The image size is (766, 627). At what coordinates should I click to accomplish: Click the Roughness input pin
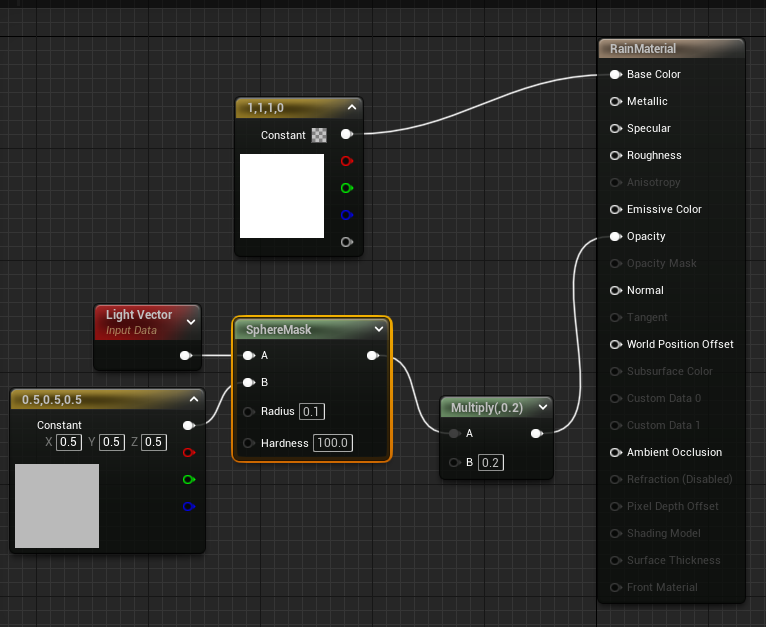pyautogui.click(x=616, y=155)
